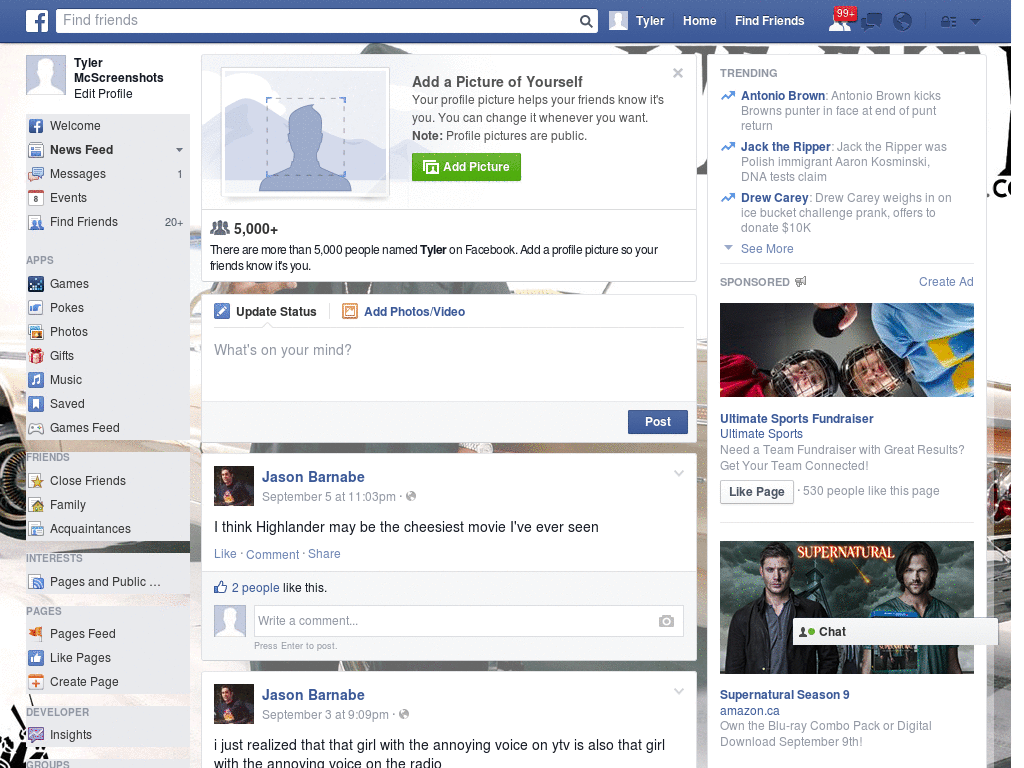
Task: Click the Family list icon
Action: point(36,505)
